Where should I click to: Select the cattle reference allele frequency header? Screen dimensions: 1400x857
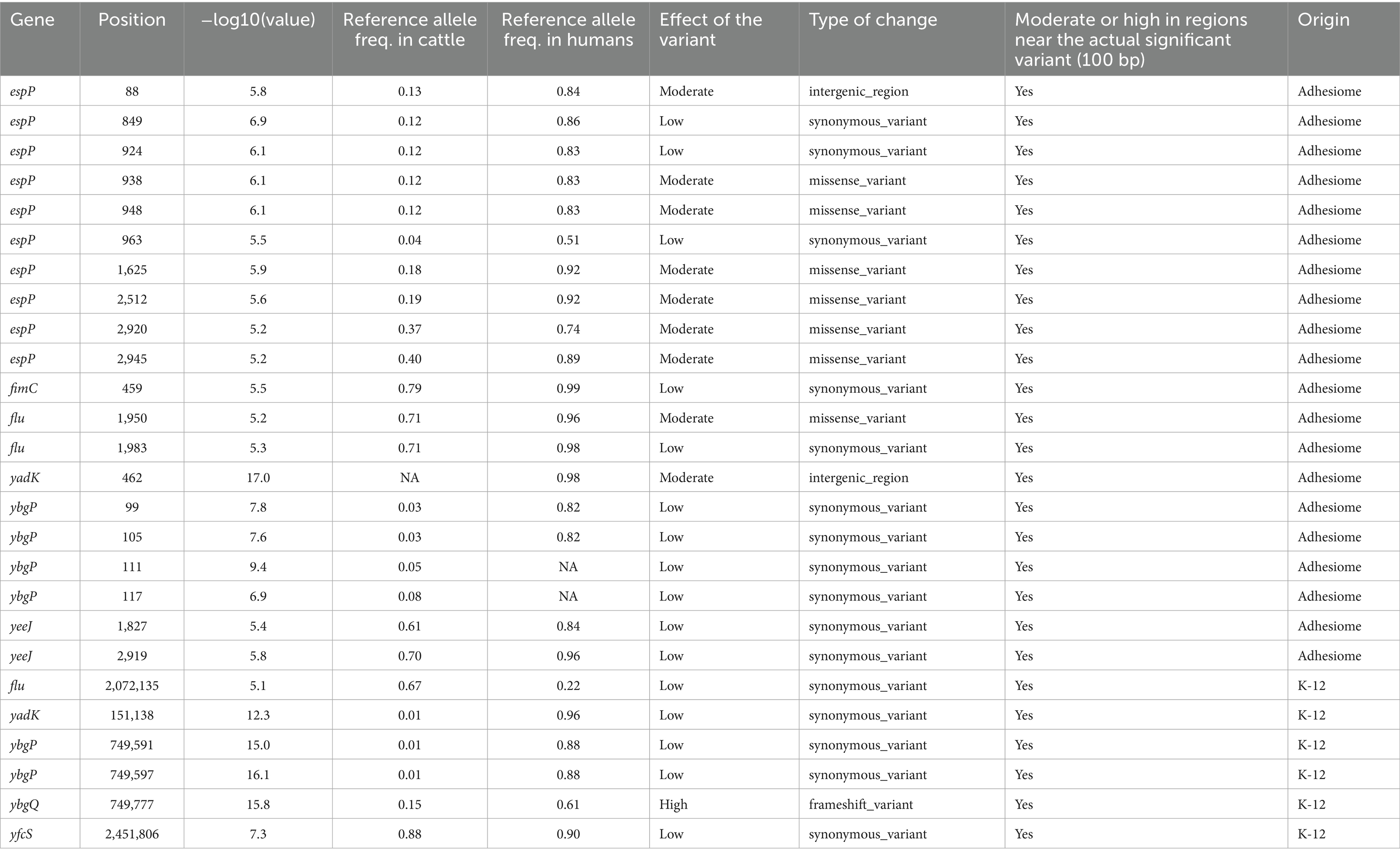(x=410, y=30)
